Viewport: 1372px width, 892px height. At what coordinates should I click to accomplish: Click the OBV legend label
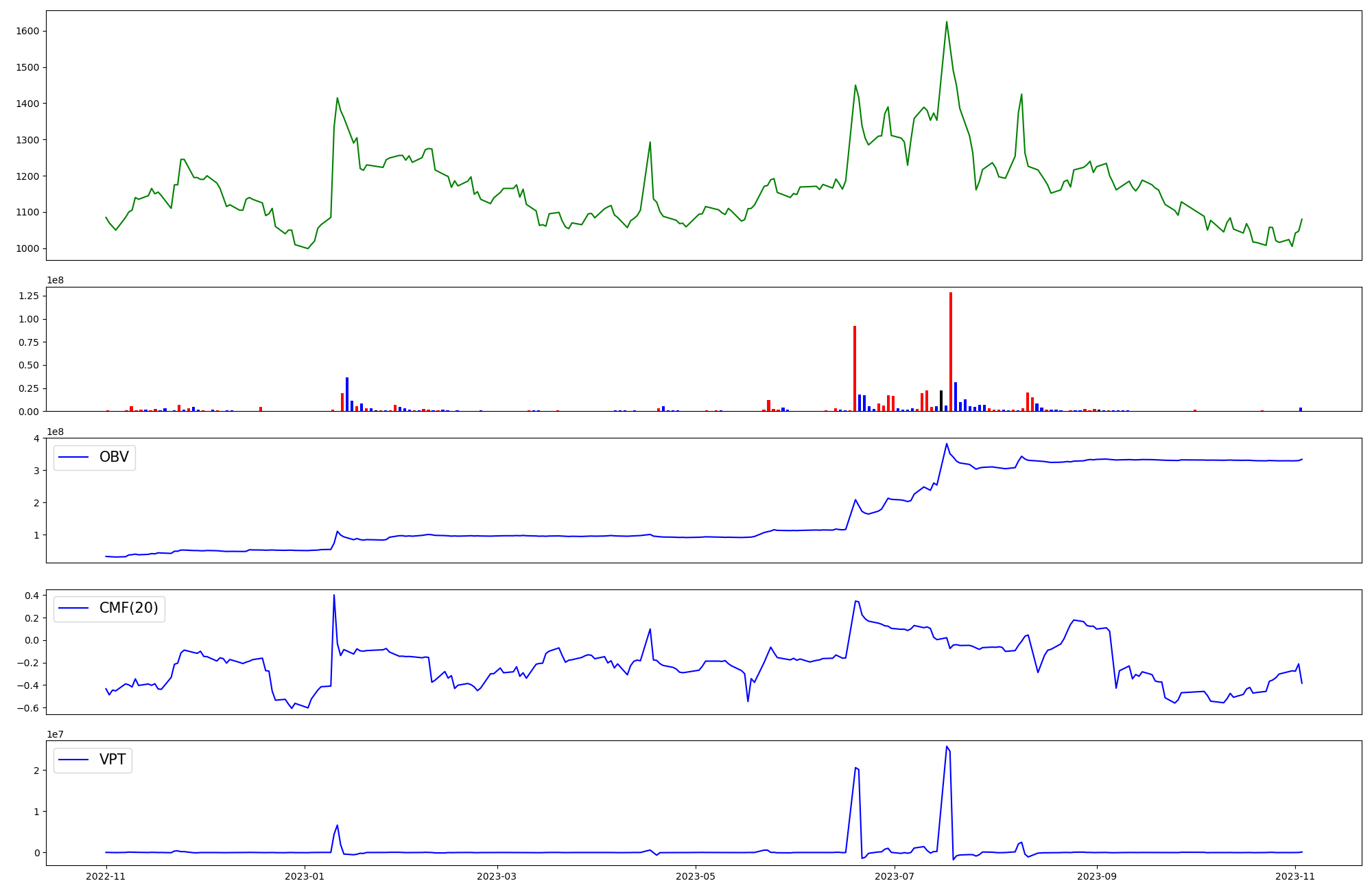114,457
